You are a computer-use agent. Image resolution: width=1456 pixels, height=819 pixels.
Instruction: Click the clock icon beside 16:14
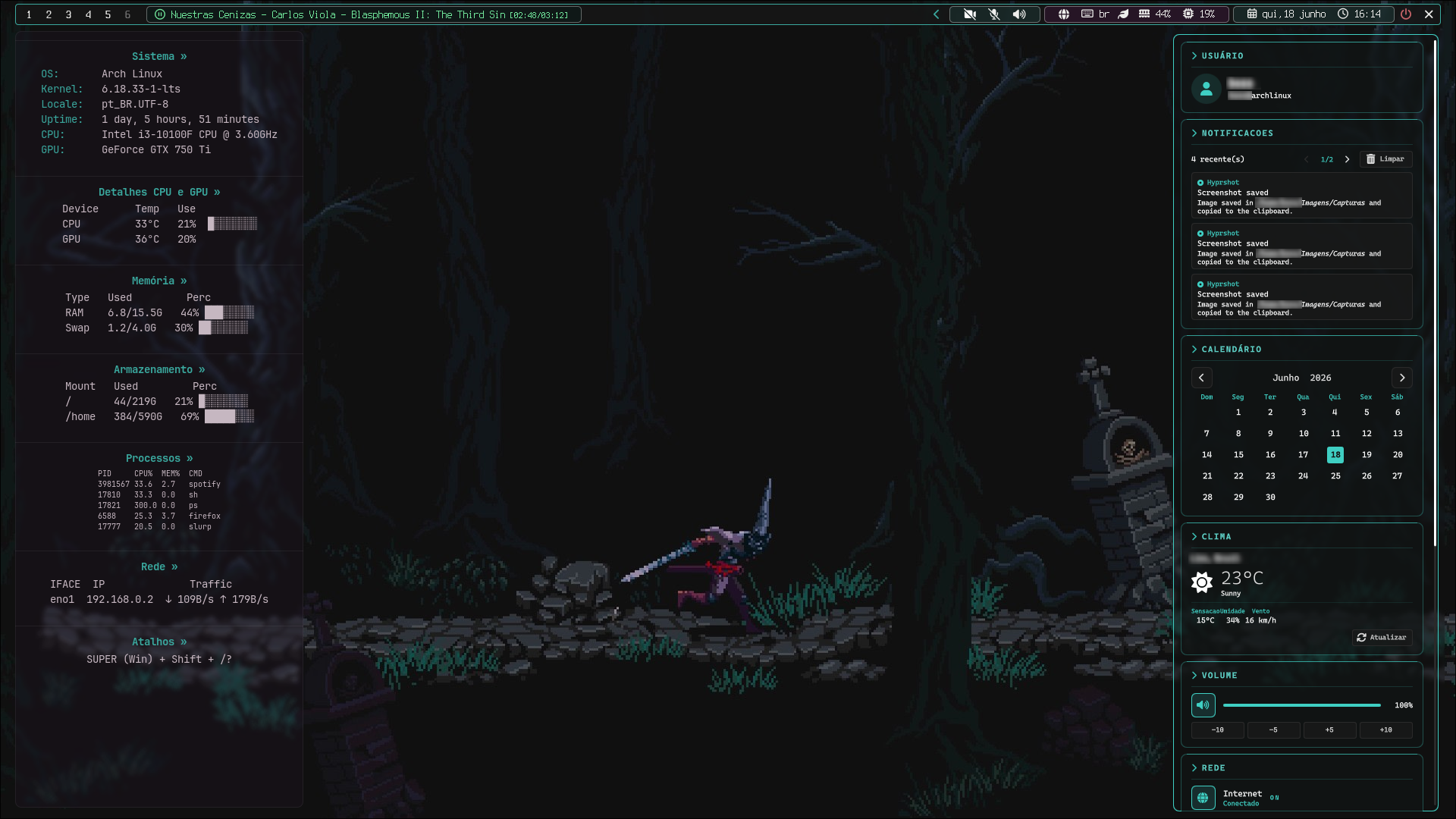click(x=1343, y=14)
